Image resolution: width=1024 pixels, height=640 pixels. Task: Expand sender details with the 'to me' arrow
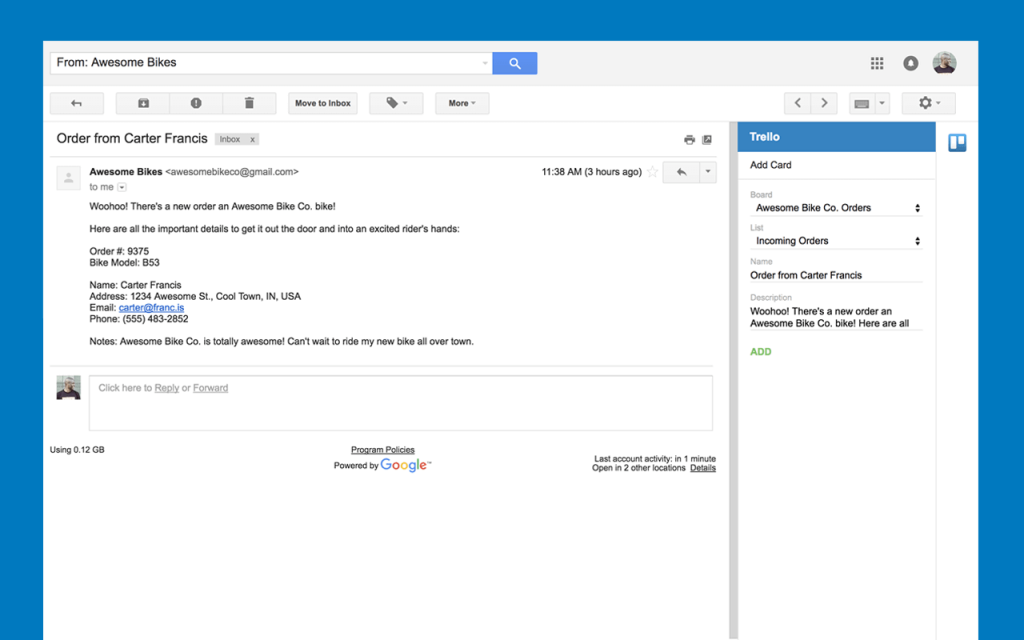click(121, 187)
